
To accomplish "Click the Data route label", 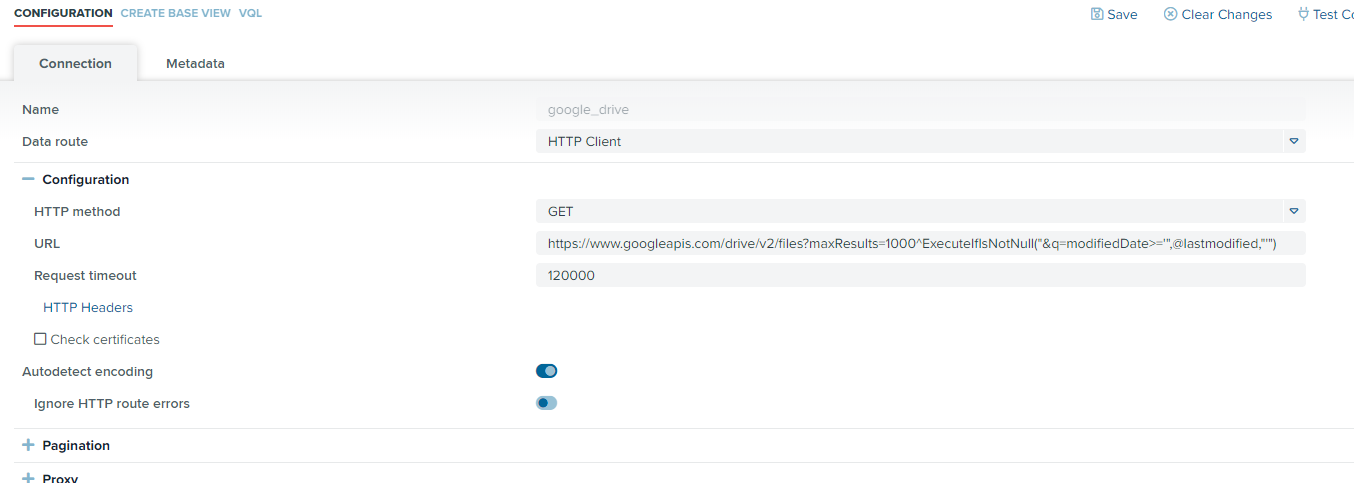I will coord(55,142).
